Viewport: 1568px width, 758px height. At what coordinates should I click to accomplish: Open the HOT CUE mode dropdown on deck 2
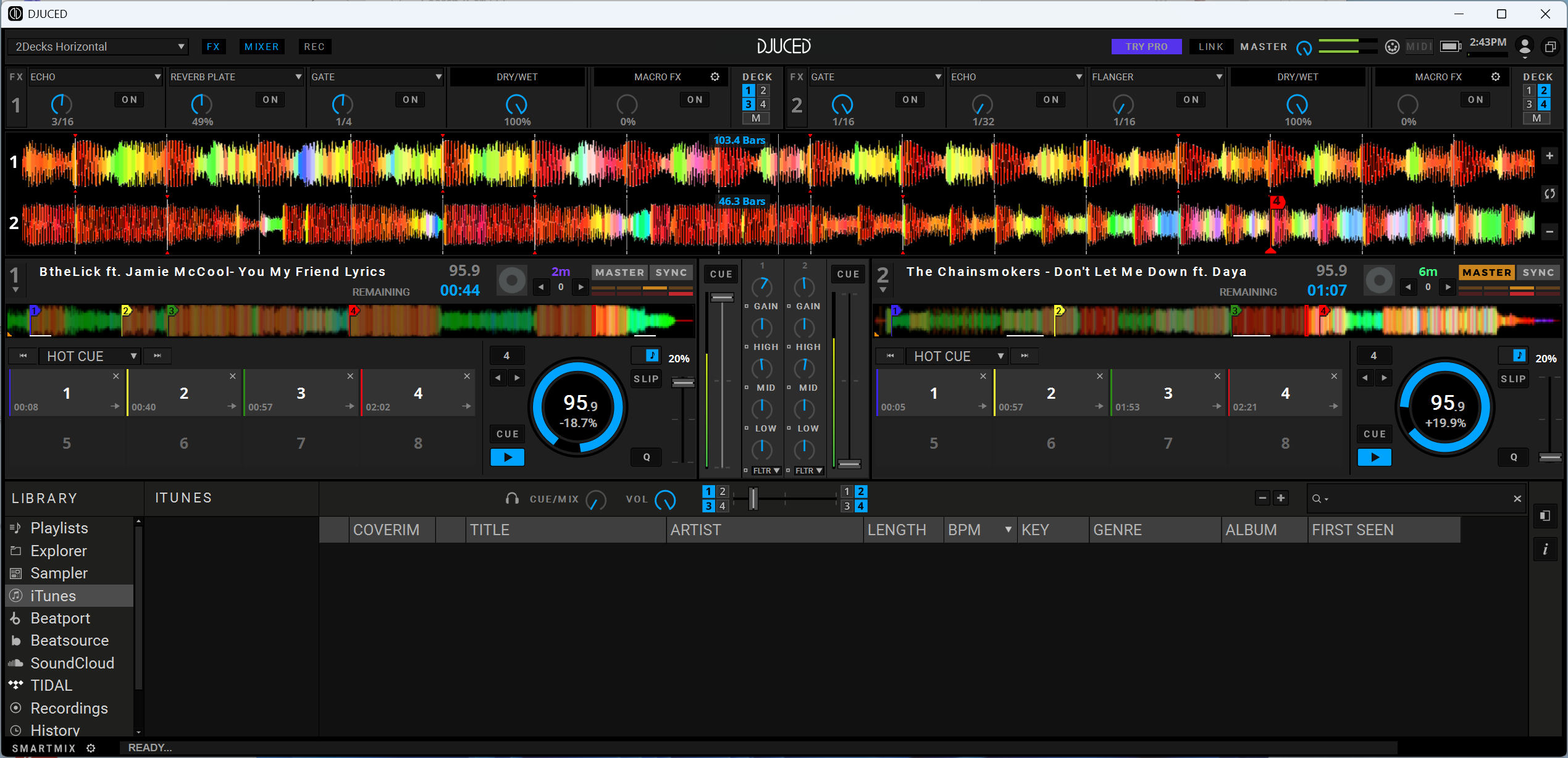coord(1000,356)
